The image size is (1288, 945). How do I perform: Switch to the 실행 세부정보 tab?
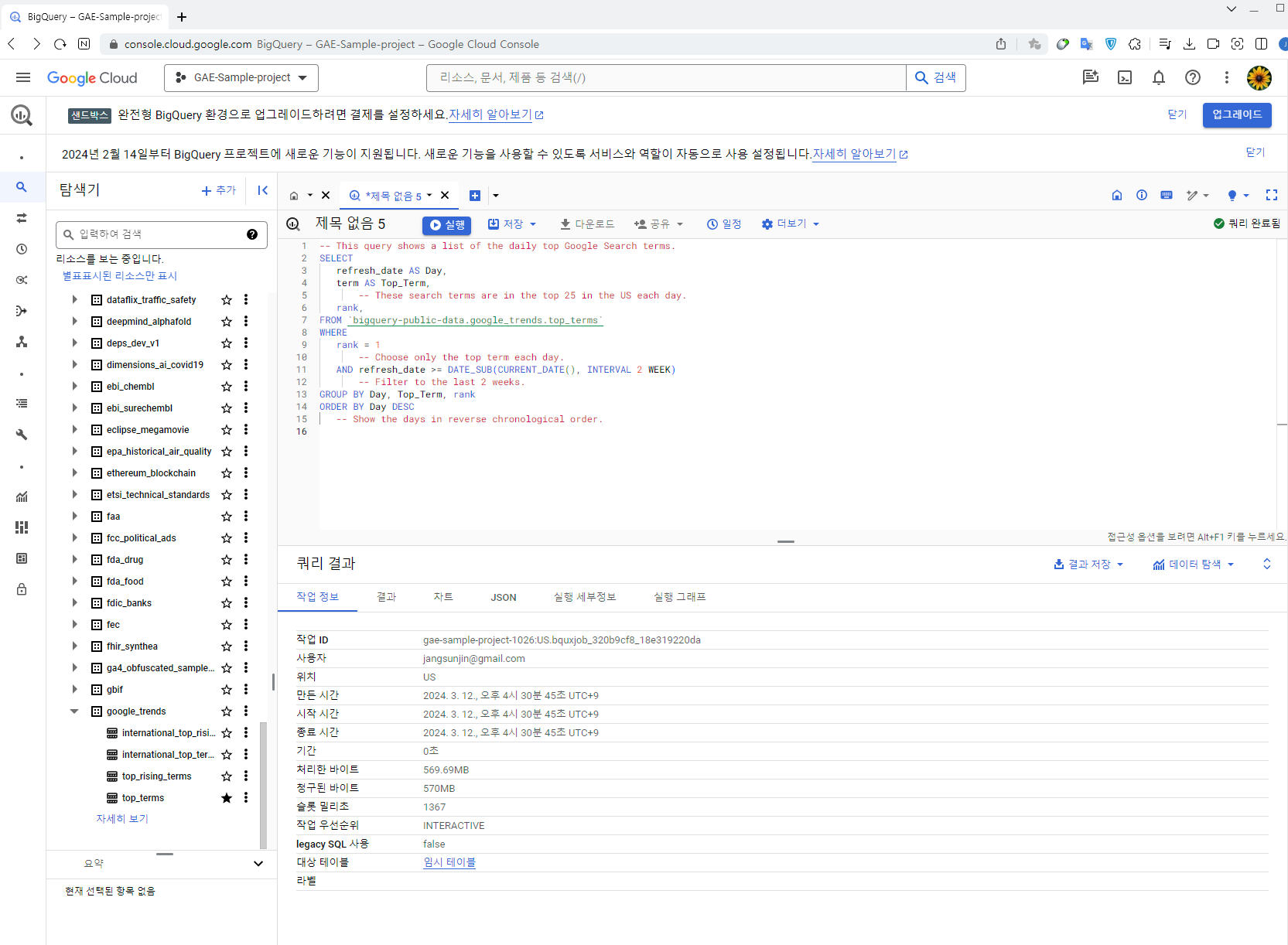(x=585, y=597)
